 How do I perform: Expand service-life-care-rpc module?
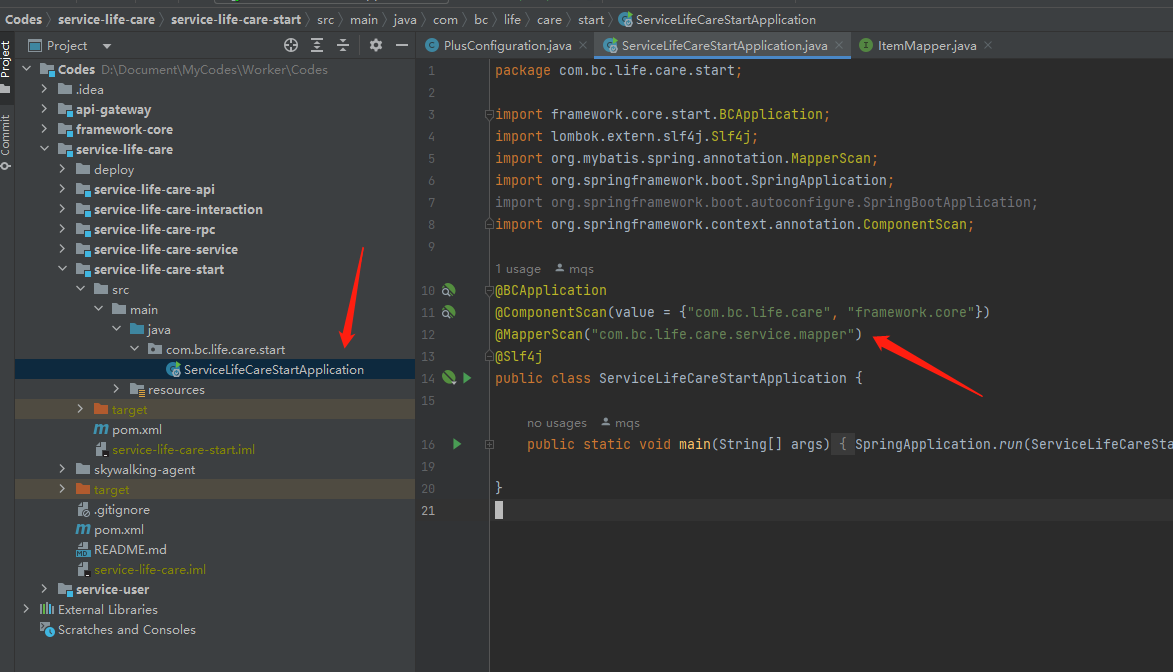click(63, 230)
